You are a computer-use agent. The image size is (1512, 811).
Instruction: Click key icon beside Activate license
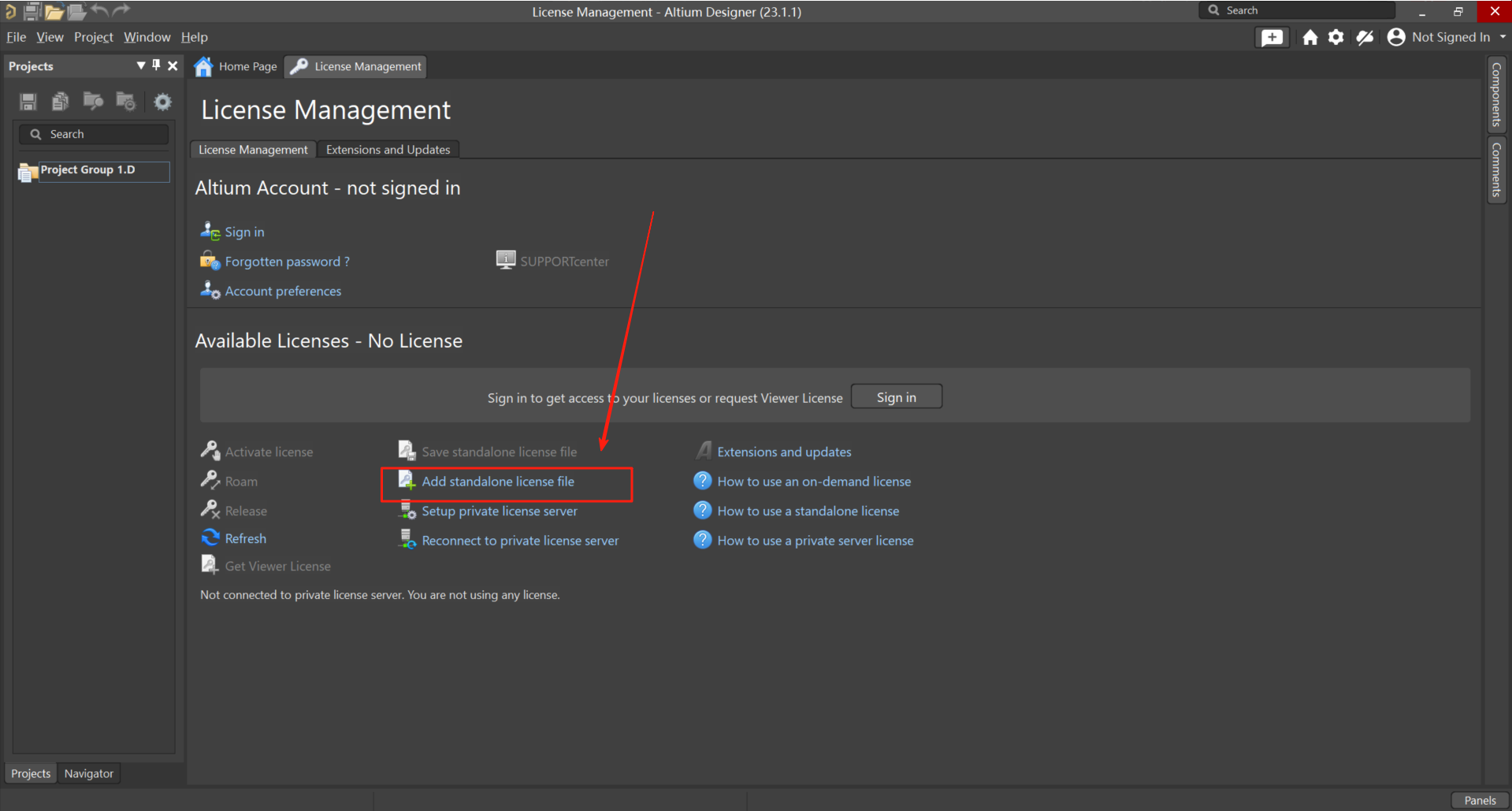point(210,451)
